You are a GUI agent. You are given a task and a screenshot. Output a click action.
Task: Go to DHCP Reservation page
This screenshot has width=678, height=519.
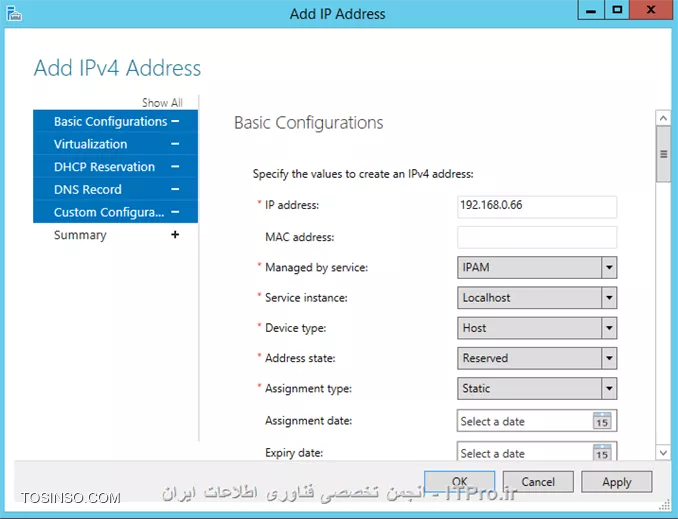(115, 167)
